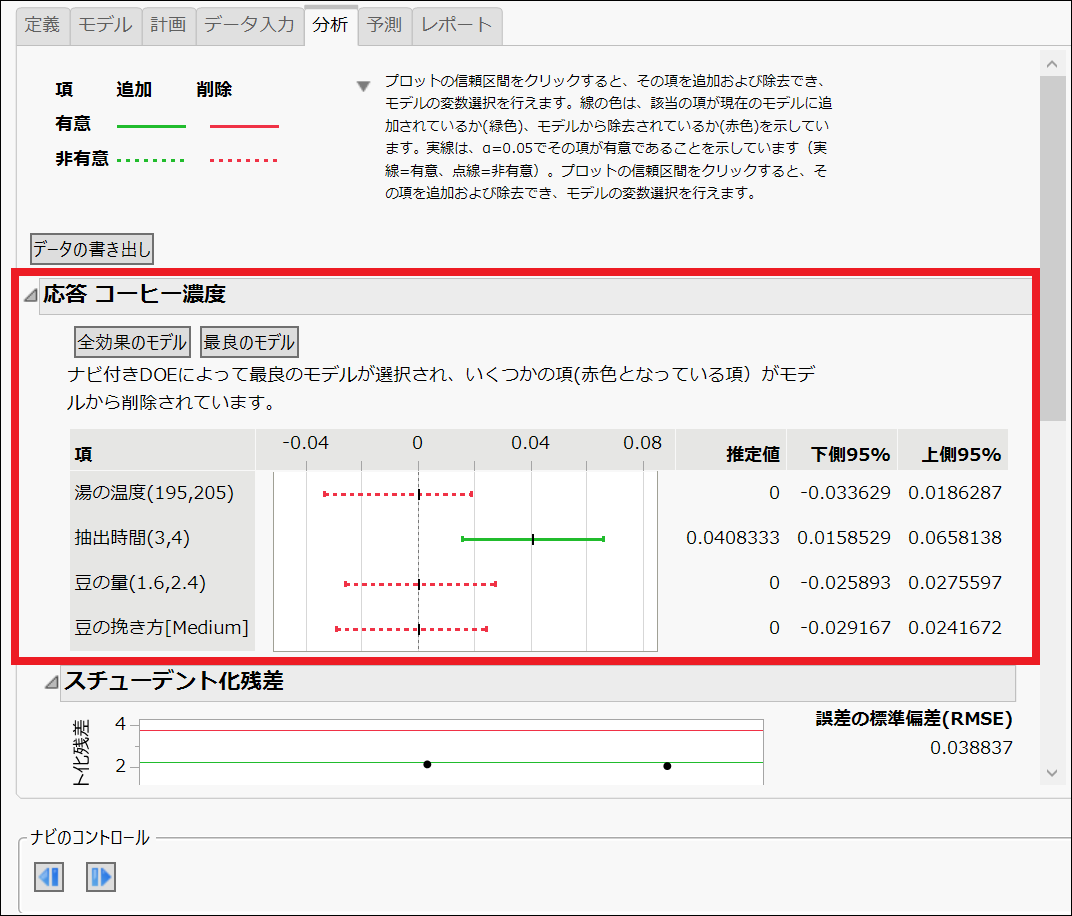The image size is (1072, 916).
Task: Toggle the 湯の温度 term interval to add it
Action: (396, 493)
